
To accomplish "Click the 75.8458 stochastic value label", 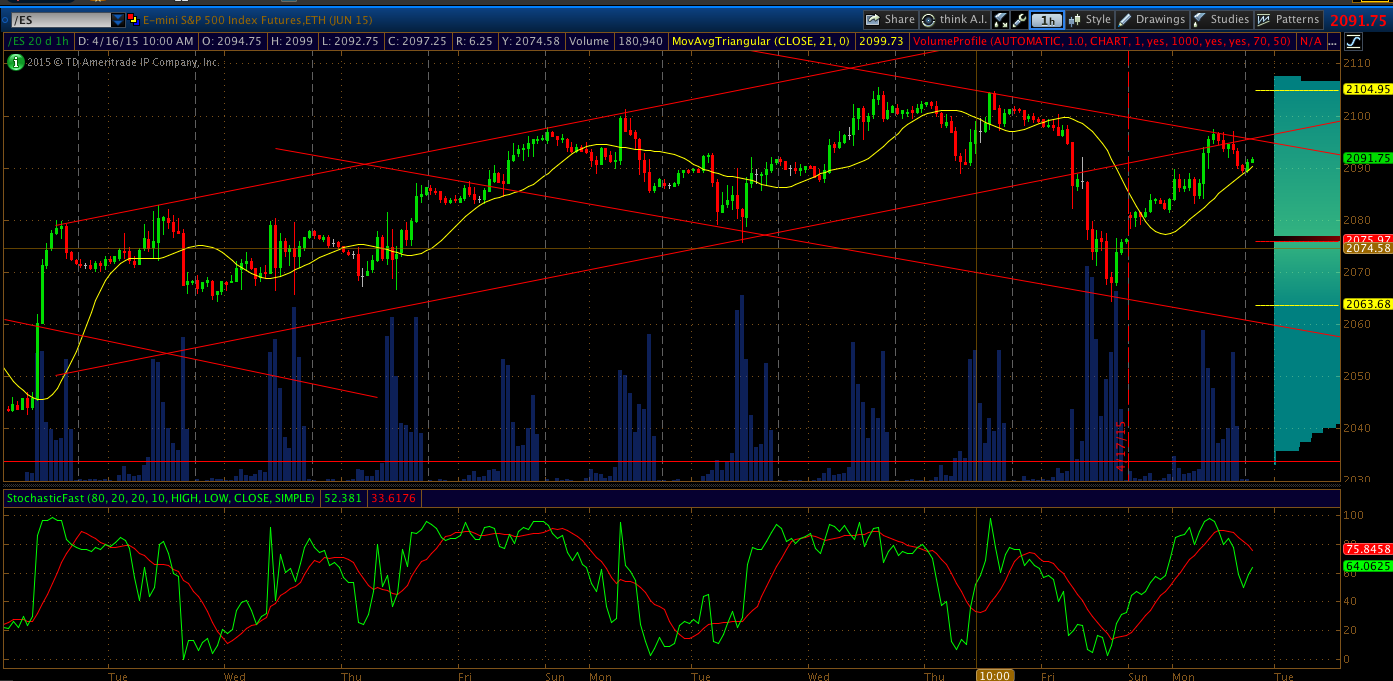I will point(1368,549).
